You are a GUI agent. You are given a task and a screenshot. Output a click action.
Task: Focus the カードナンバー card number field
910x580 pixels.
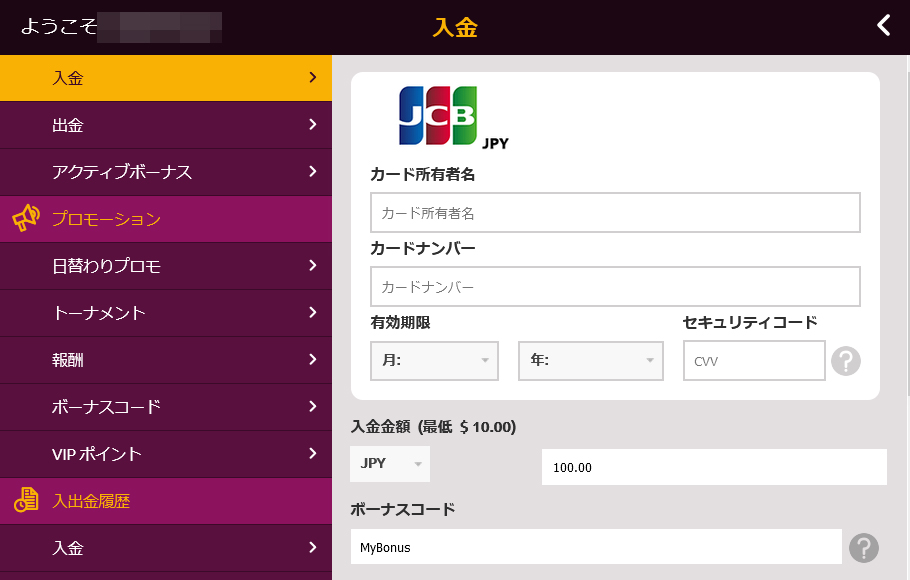click(615, 286)
